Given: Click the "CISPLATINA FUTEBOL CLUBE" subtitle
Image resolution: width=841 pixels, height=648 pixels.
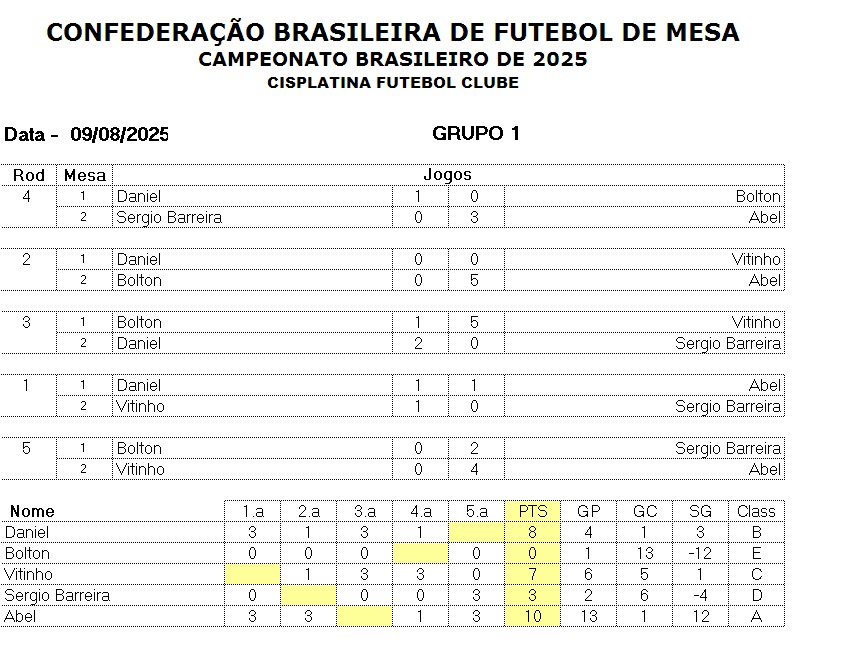Looking at the screenshot, I should coord(393,83).
